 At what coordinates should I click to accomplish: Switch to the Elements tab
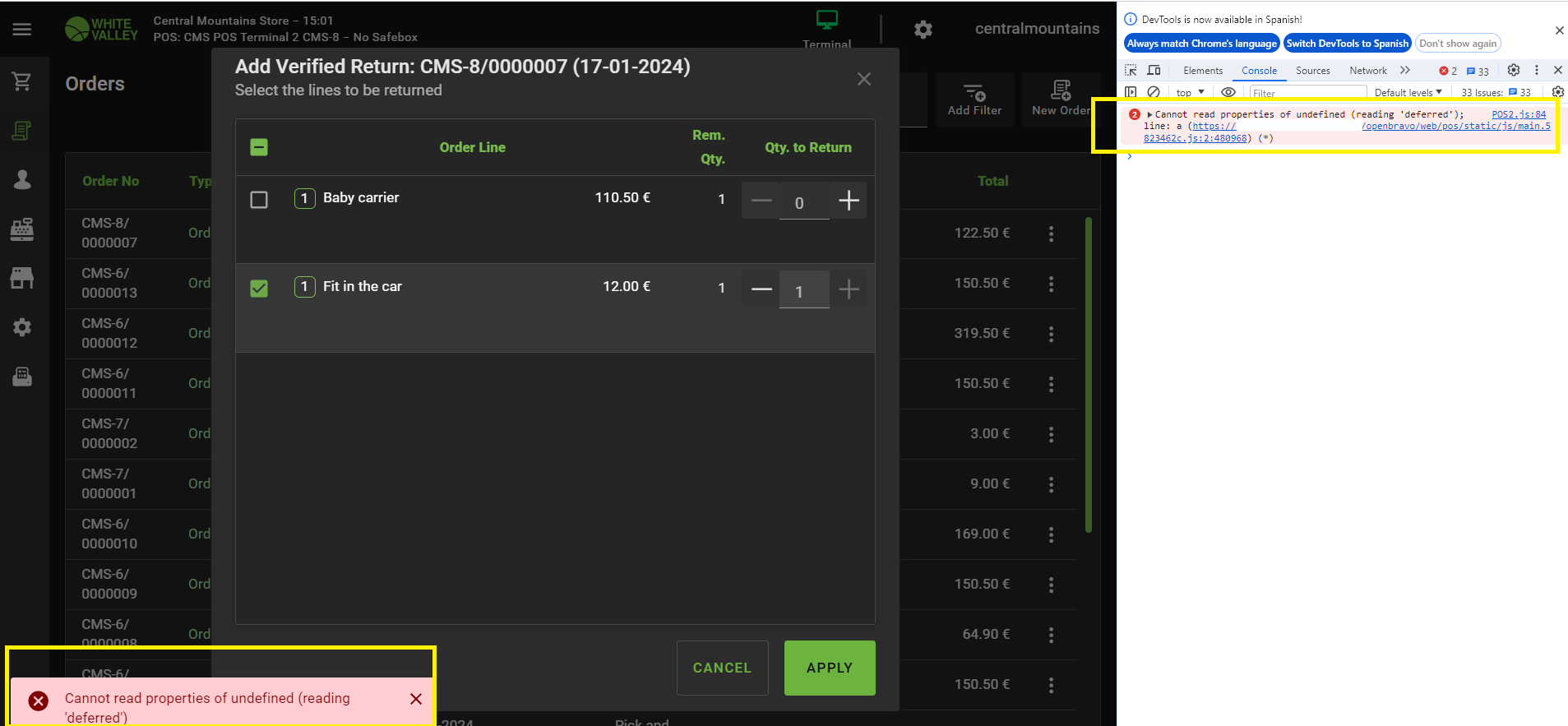(x=1203, y=71)
